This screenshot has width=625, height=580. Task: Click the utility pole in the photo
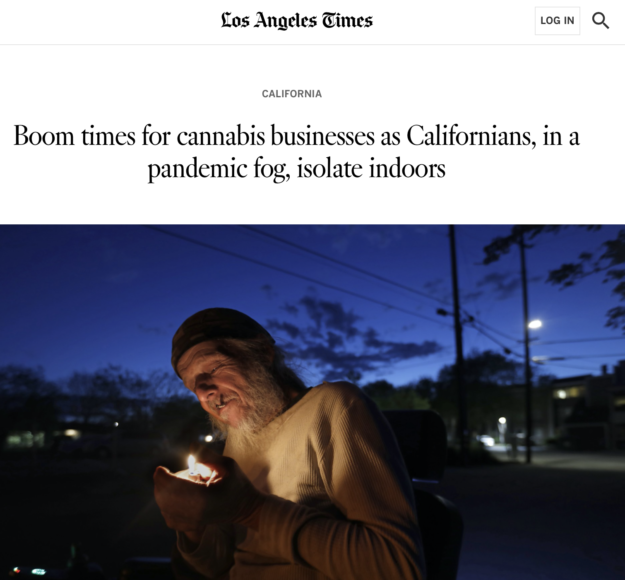(x=457, y=343)
